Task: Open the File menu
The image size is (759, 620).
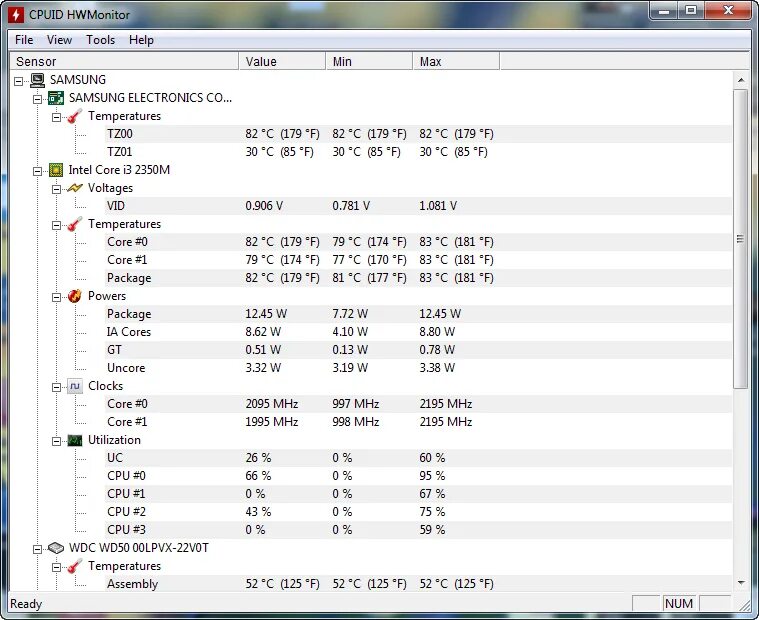Action: (24, 40)
